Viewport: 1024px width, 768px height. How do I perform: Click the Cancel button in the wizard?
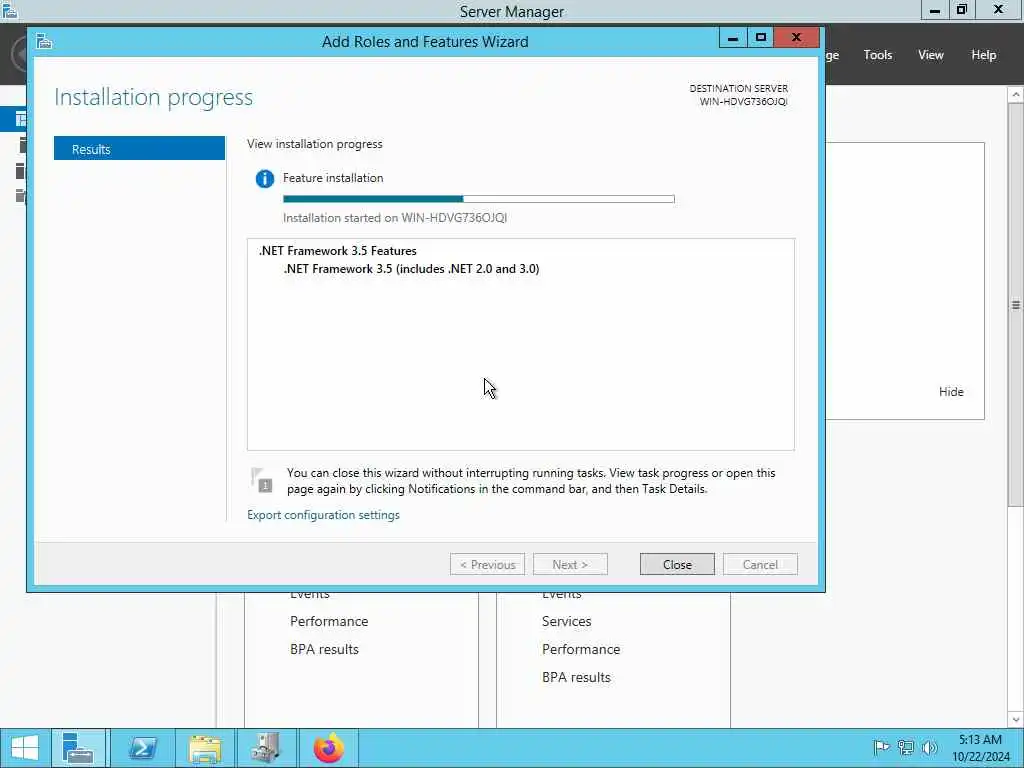tap(760, 564)
